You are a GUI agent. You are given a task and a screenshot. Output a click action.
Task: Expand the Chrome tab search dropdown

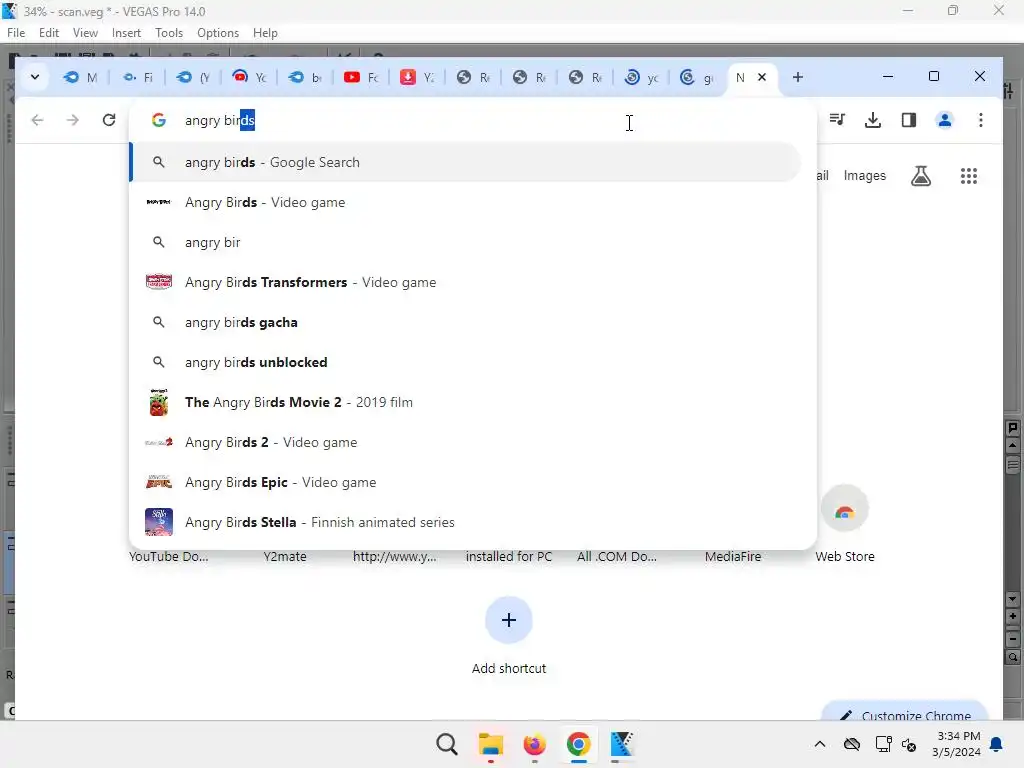pos(35,77)
